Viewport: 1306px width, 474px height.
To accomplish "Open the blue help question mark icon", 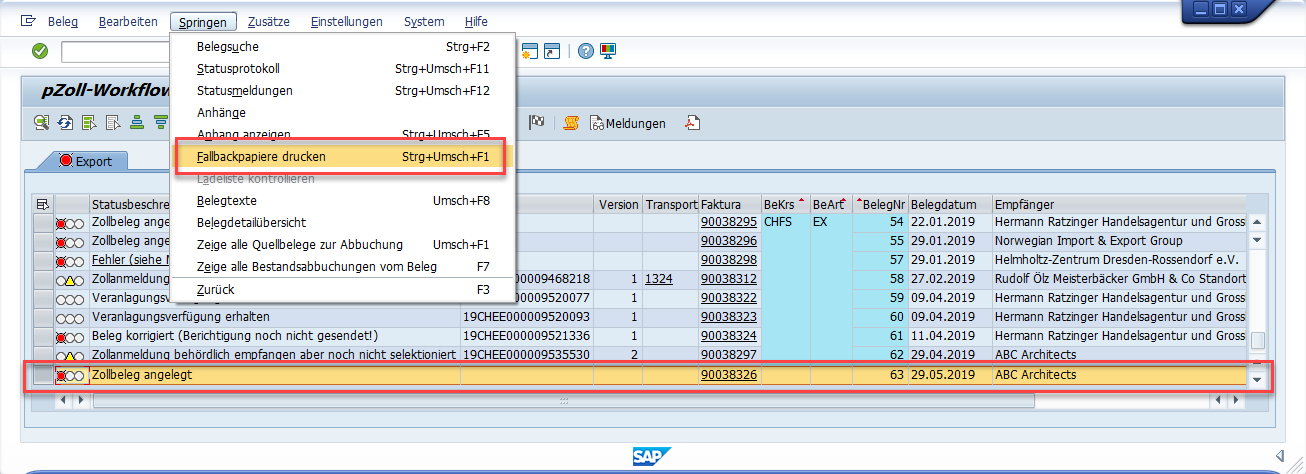I will (x=586, y=51).
